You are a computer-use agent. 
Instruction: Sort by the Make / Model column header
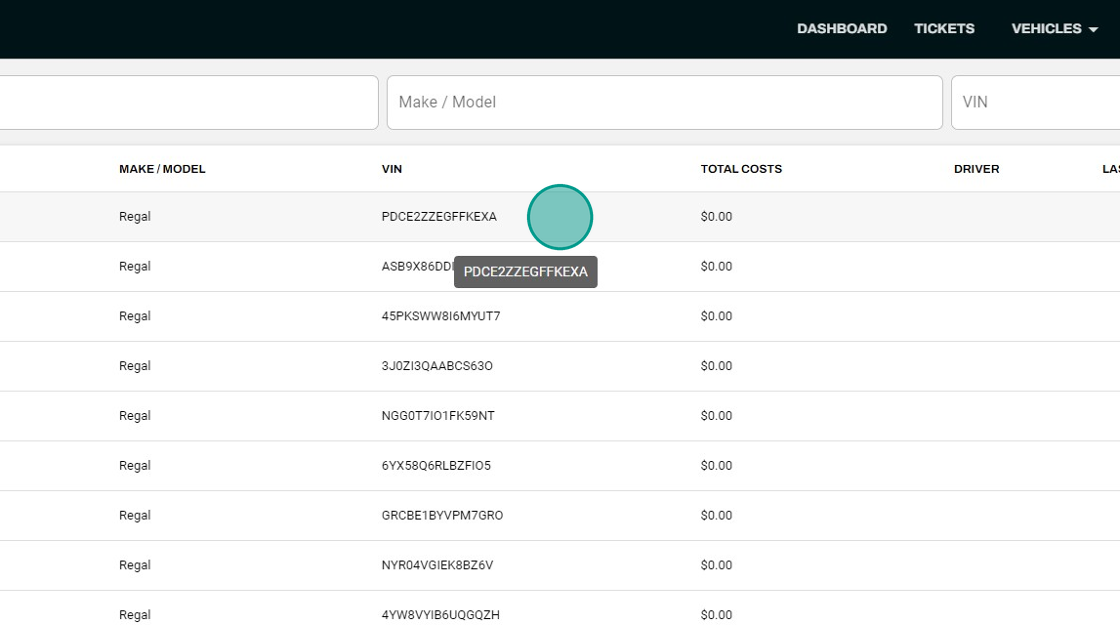162,169
